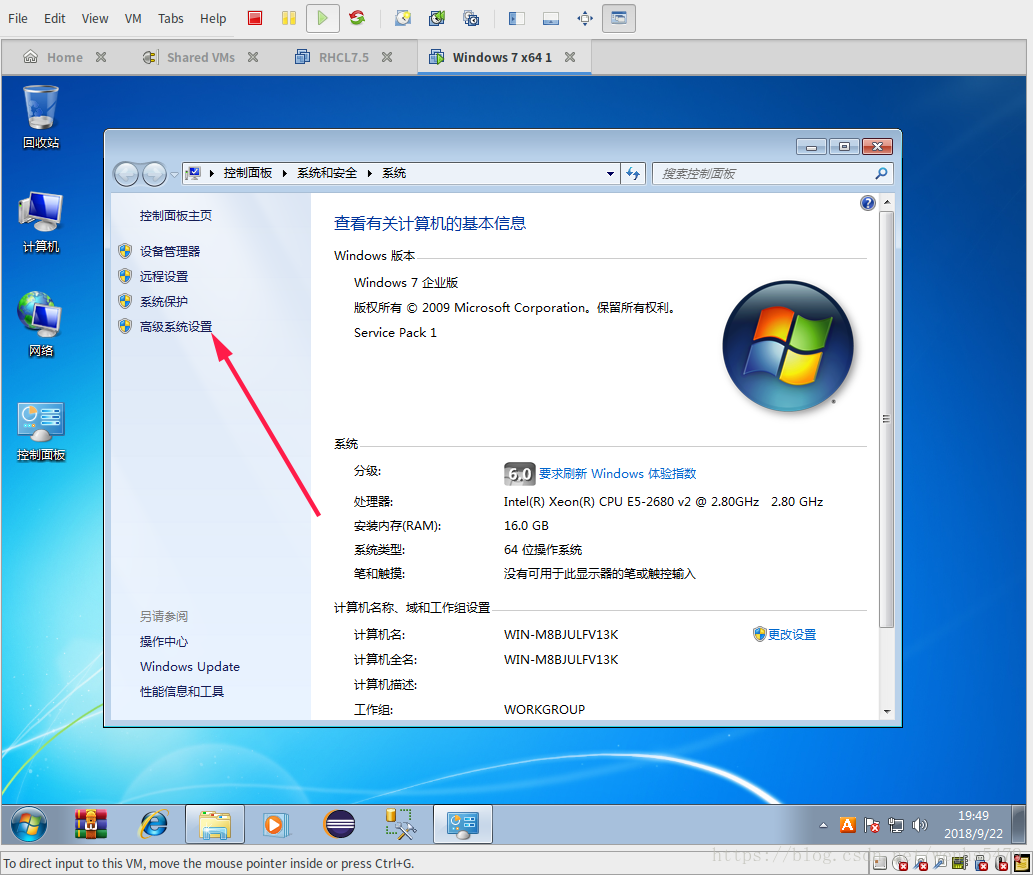Close the Windows 7 x64 1 tab
Viewport: 1033px width, 875px height.
tap(570, 57)
